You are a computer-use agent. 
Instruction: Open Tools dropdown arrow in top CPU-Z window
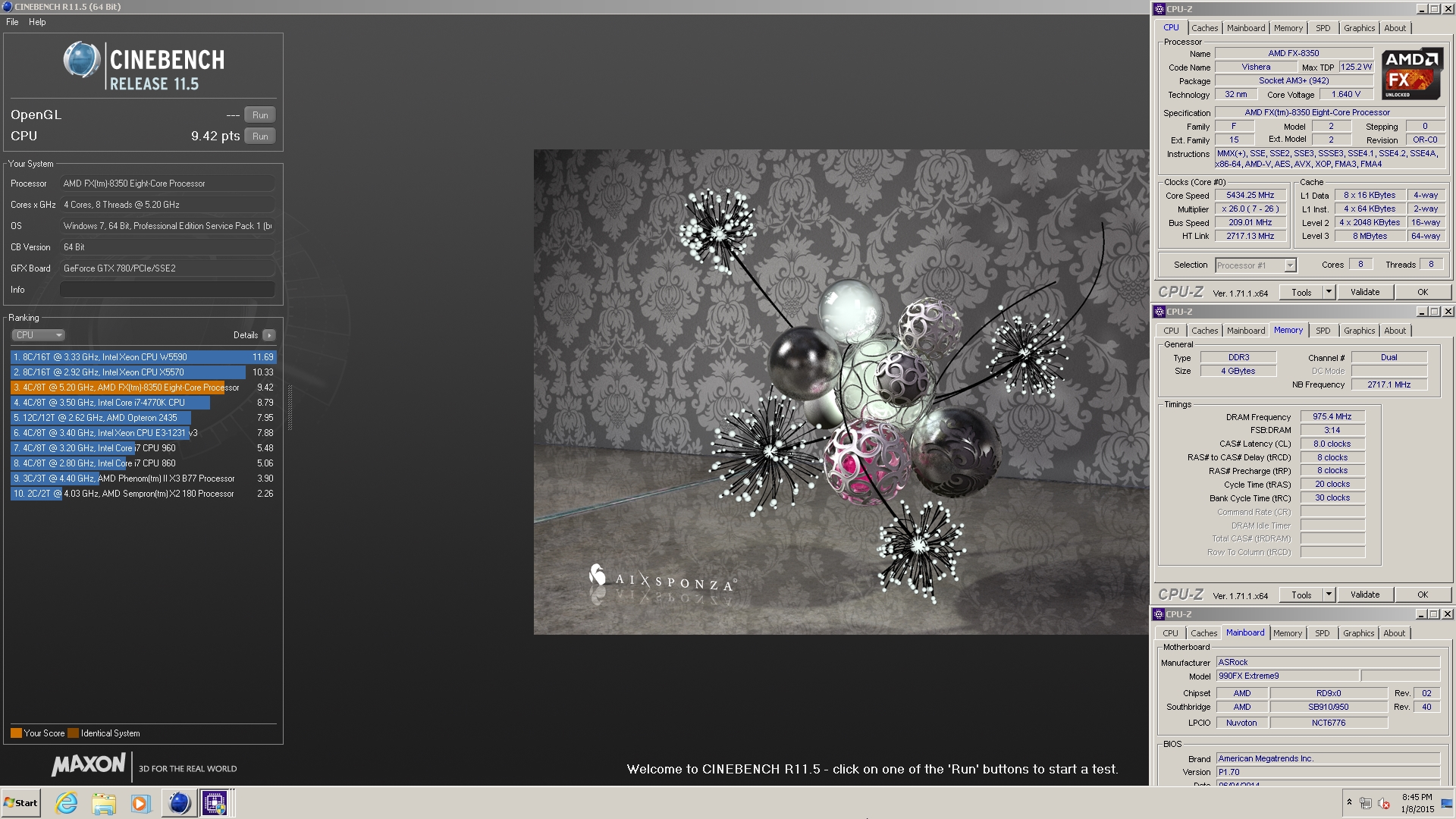pyautogui.click(x=1329, y=293)
